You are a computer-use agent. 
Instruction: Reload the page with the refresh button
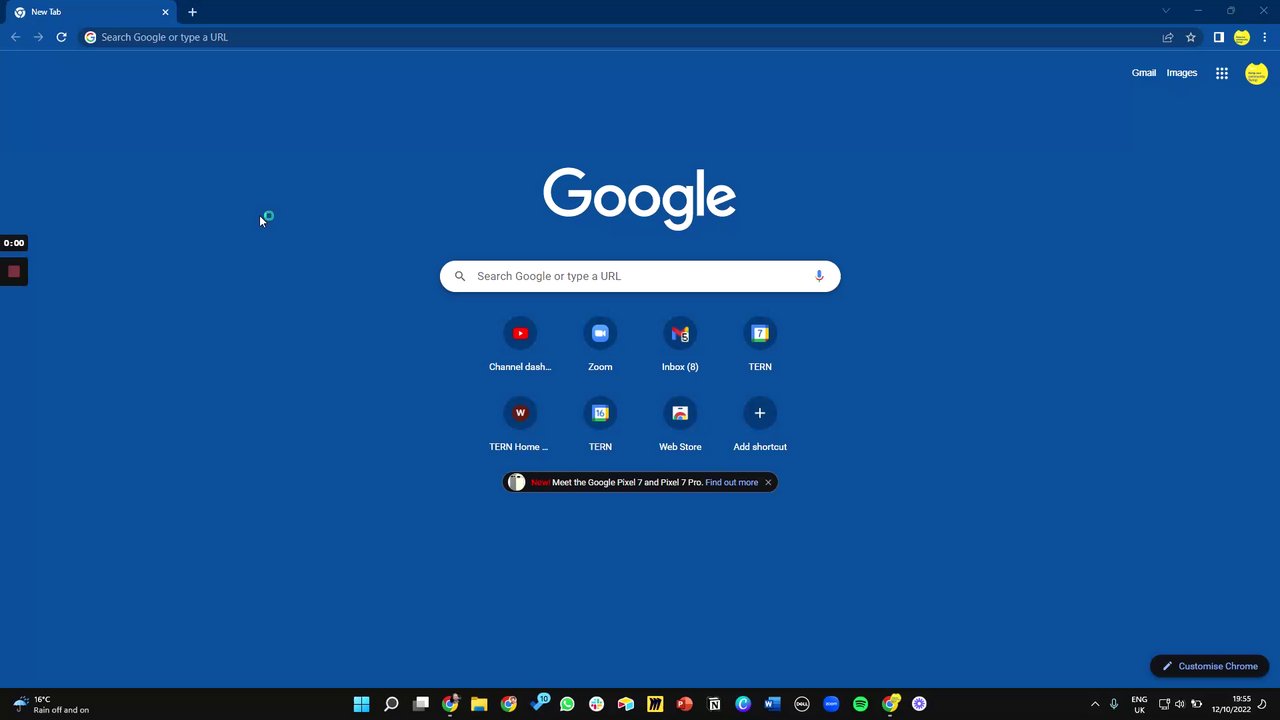[61, 37]
